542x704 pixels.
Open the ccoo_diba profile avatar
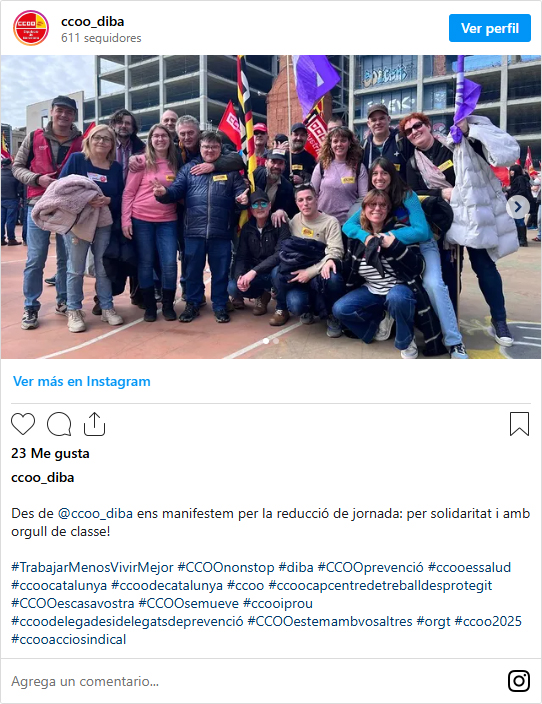click(31, 28)
